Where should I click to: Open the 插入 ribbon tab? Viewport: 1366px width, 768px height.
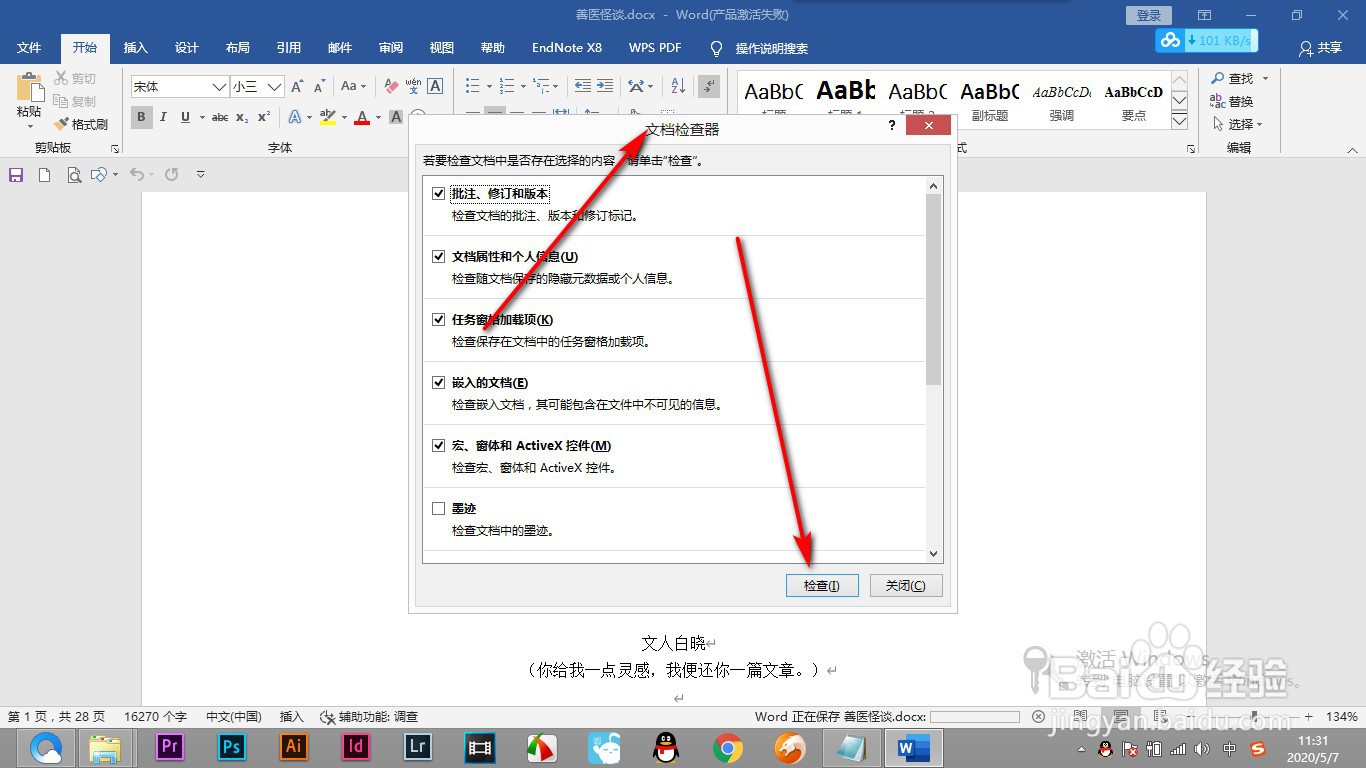coord(135,47)
